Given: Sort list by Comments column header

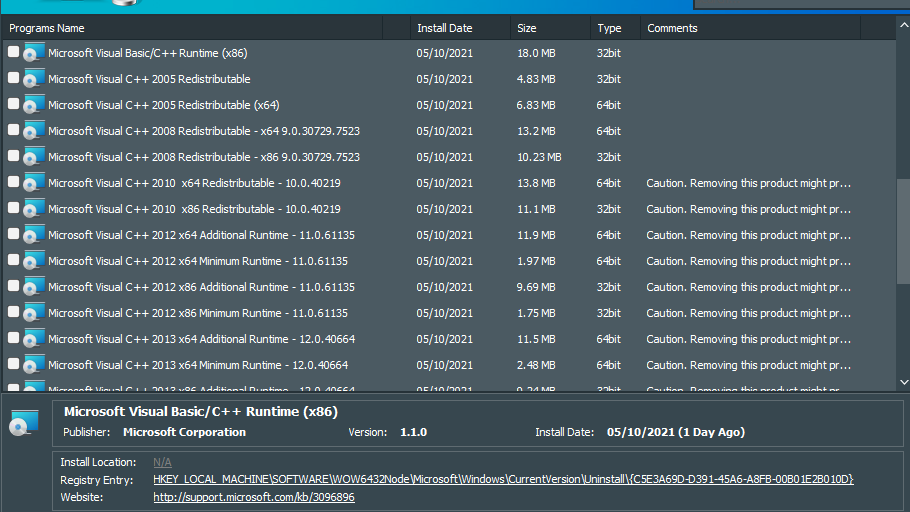Looking at the screenshot, I should pyautogui.click(x=750, y=28).
